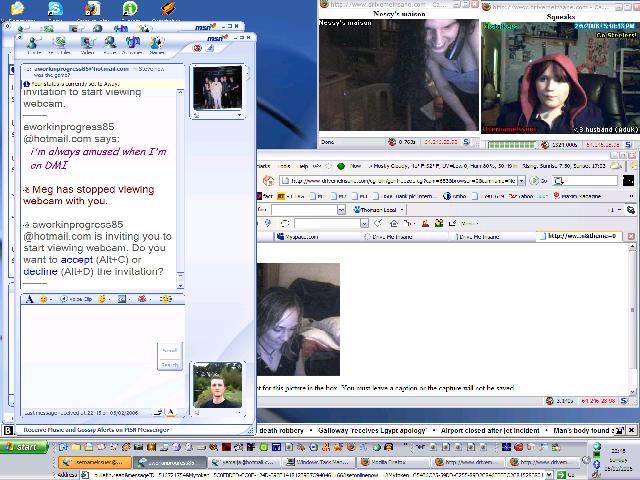Click the Bluetooth icon in system tray

click(597, 464)
